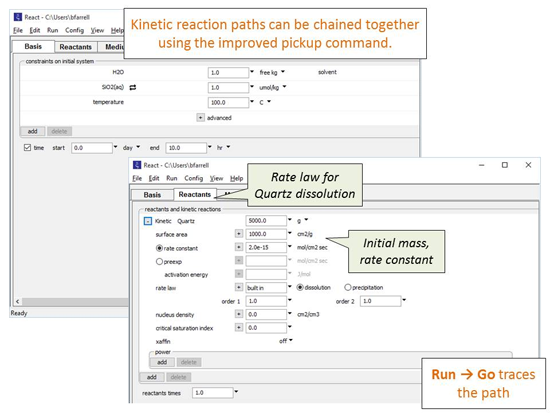
Task: Switch to the Reactants tab in front window
Action: [195, 194]
